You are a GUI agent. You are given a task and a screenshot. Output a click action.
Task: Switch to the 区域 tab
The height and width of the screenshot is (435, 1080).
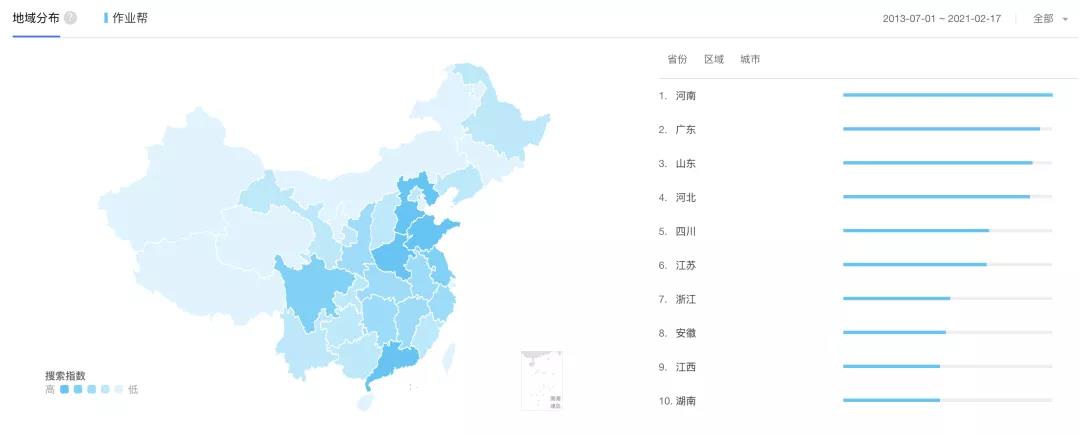coord(713,59)
